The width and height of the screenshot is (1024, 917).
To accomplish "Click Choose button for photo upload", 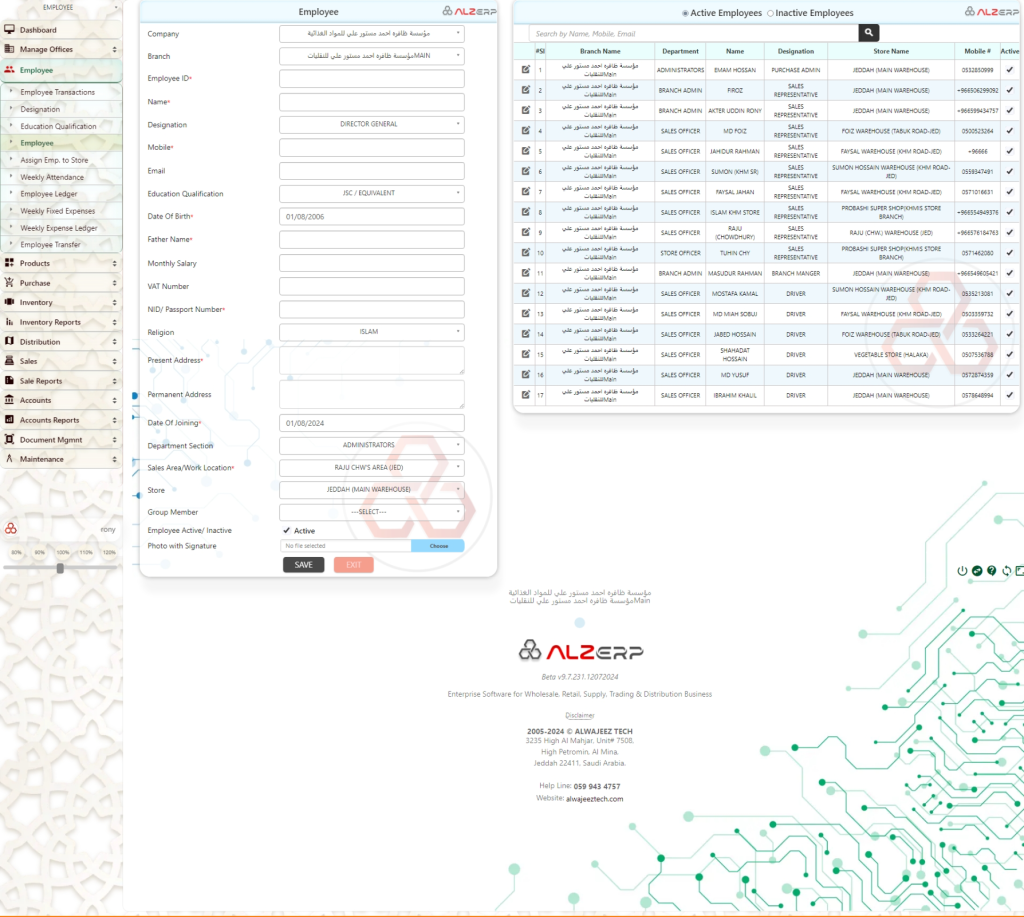I will click(x=438, y=546).
